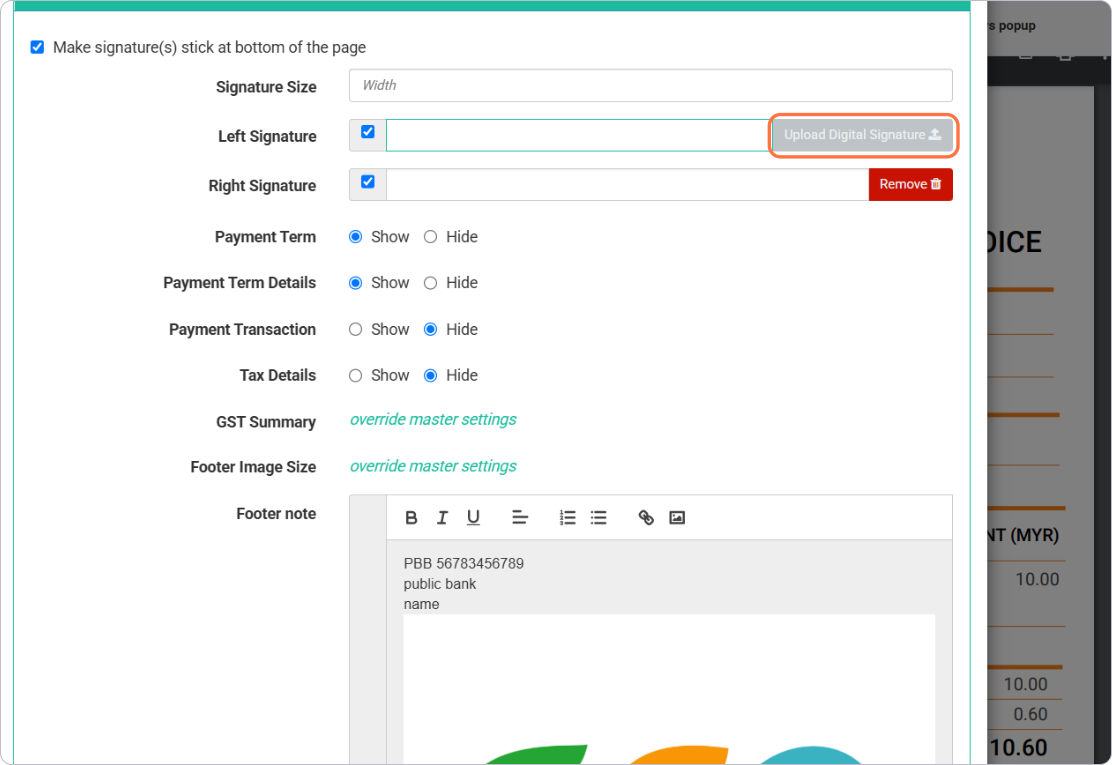This screenshot has height=765, width=1112.
Task: Click the Right Signature text field
Action: click(x=628, y=184)
